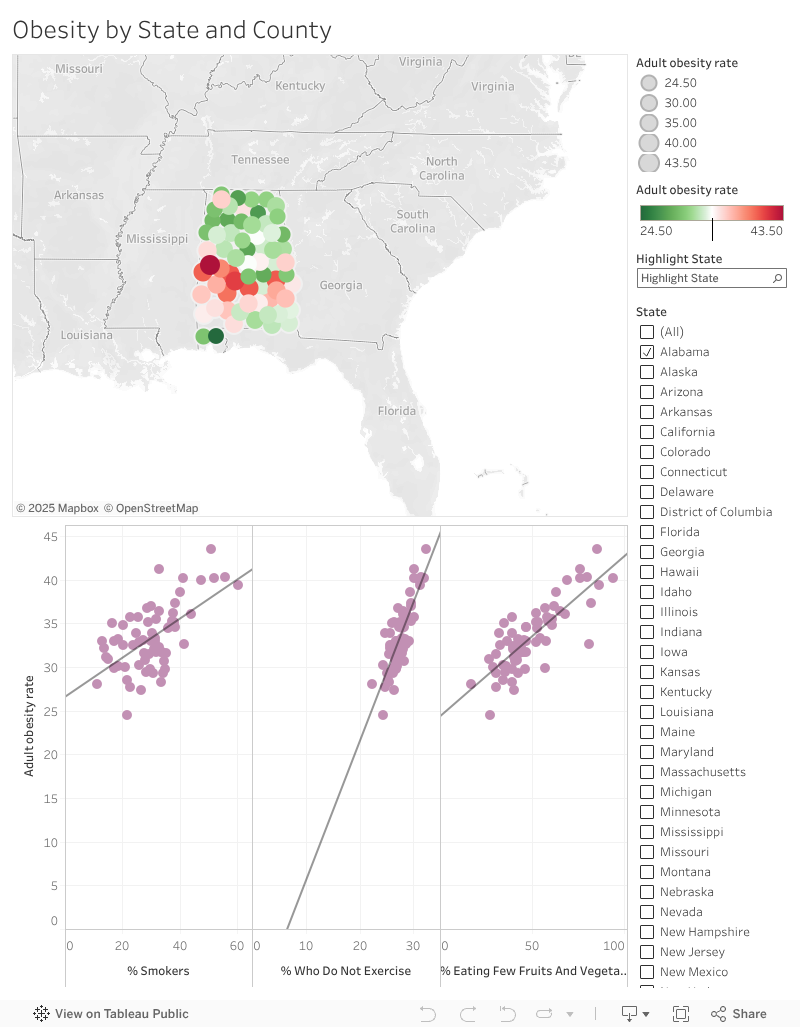Enter full screen mode
800x1027 pixels.
point(681,1014)
